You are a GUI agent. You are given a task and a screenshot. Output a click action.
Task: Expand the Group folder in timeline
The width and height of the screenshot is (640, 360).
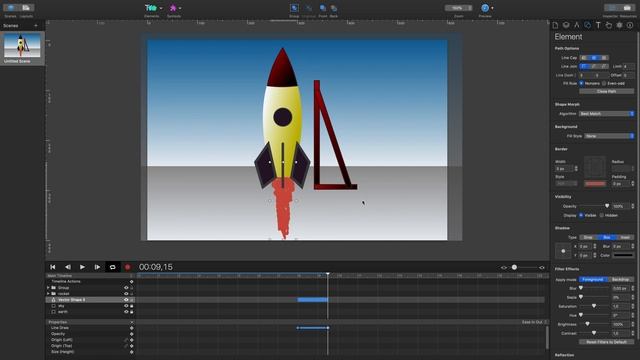[48, 288]
